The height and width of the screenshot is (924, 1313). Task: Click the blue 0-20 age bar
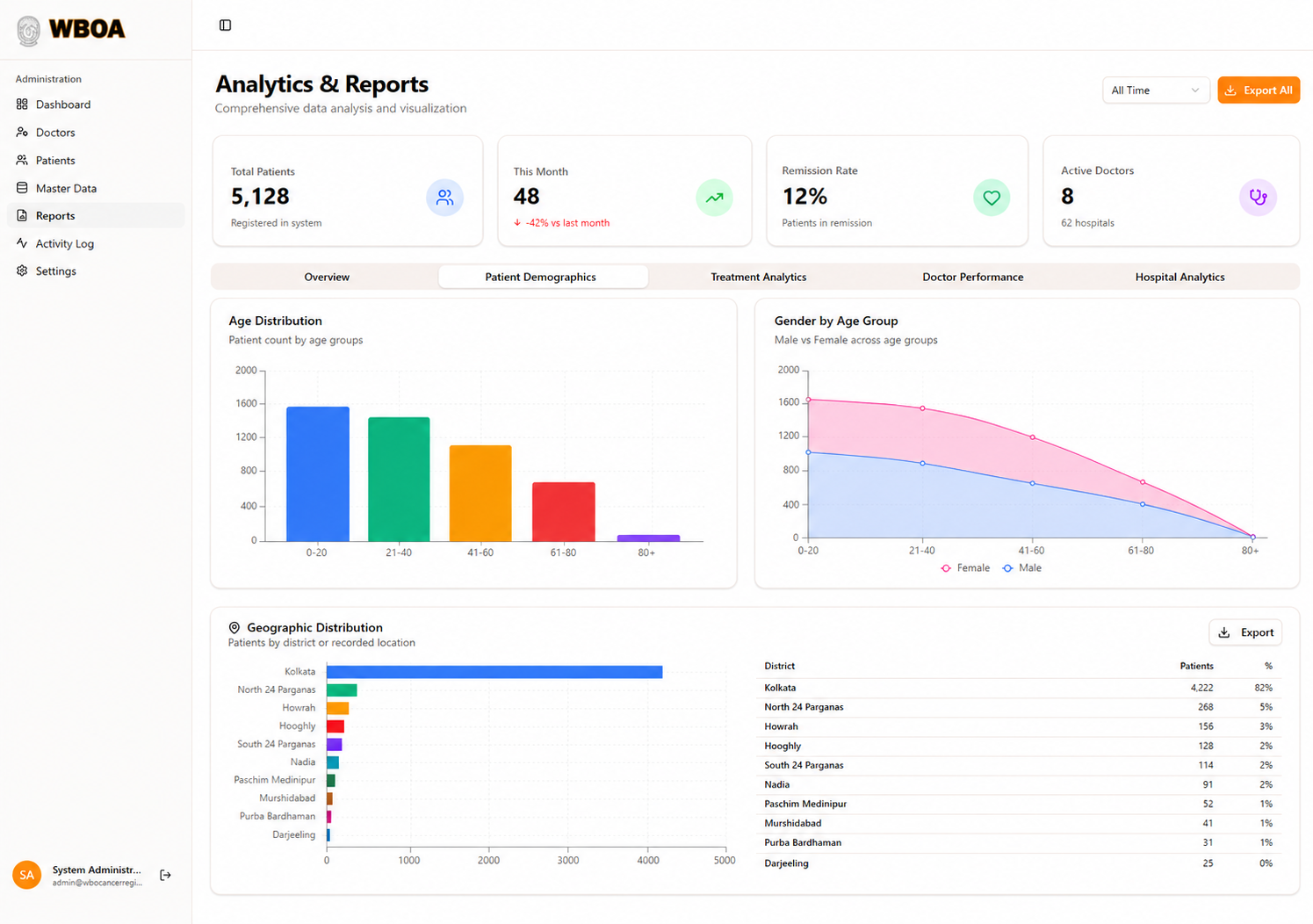[x=318, y=474]
